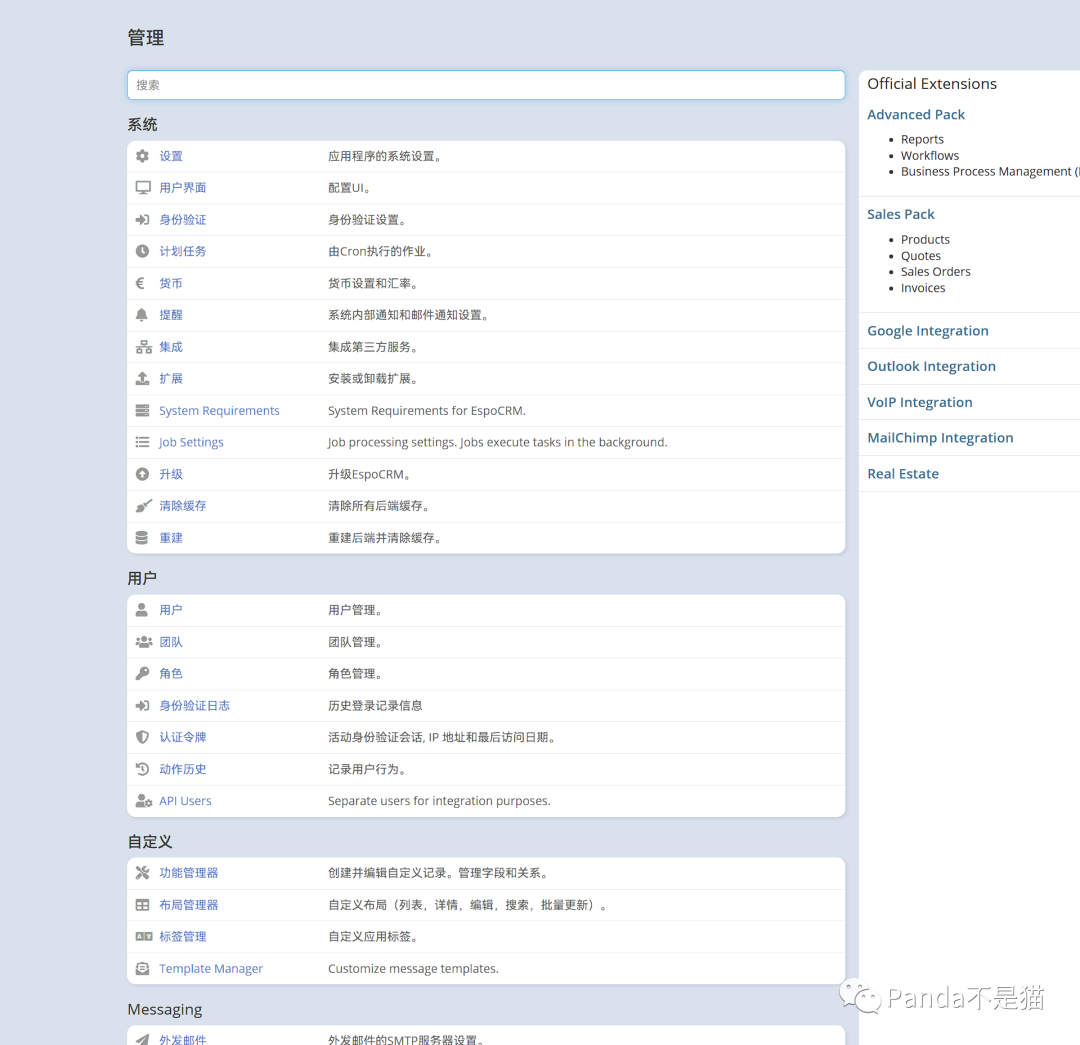1080x1045 pixels.
Task: Click the clock icon beside 计划任务
Action: pyautogui.click(x=143, y=251)
